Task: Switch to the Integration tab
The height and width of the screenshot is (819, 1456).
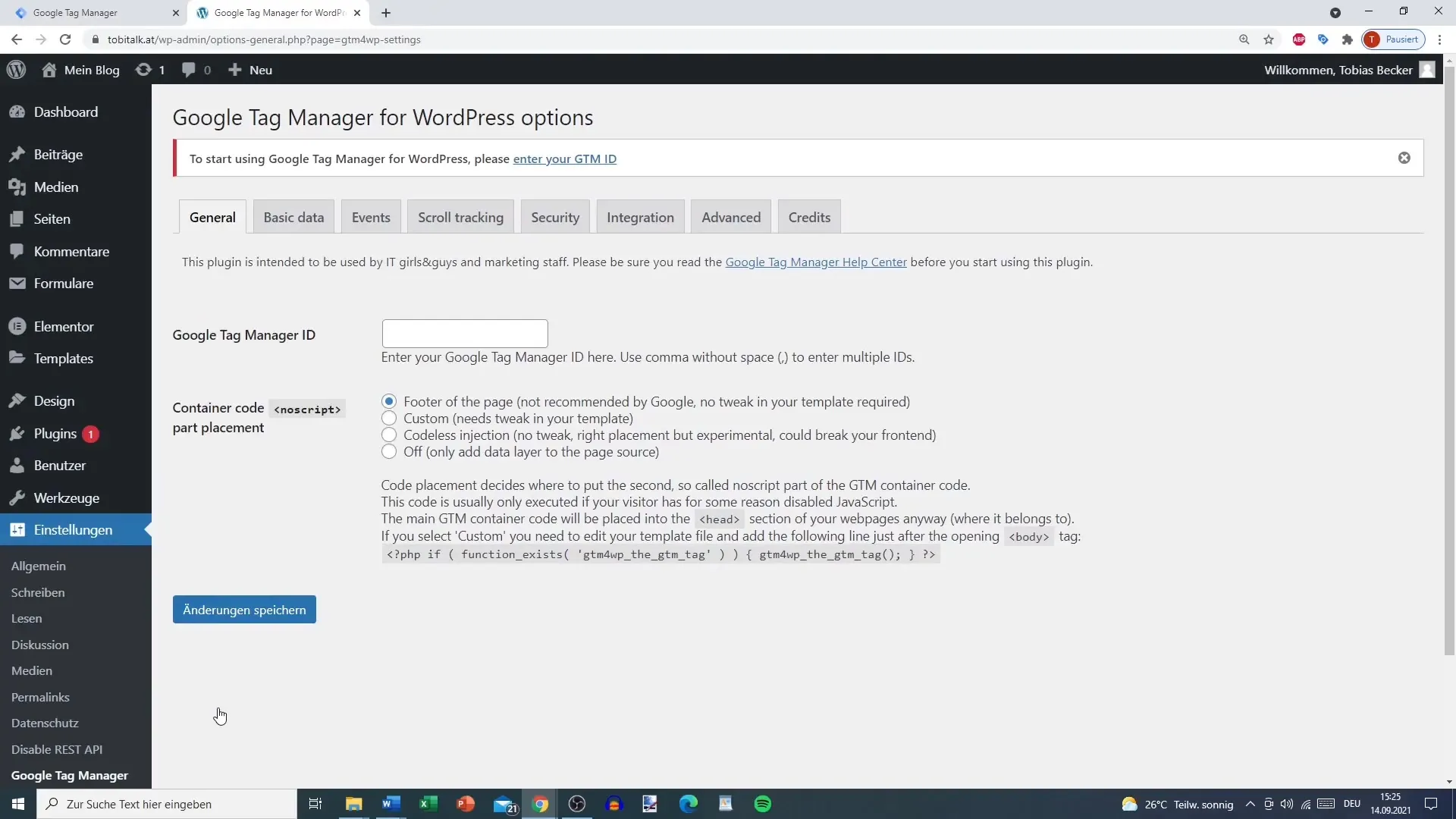Action: pos(640,217)
